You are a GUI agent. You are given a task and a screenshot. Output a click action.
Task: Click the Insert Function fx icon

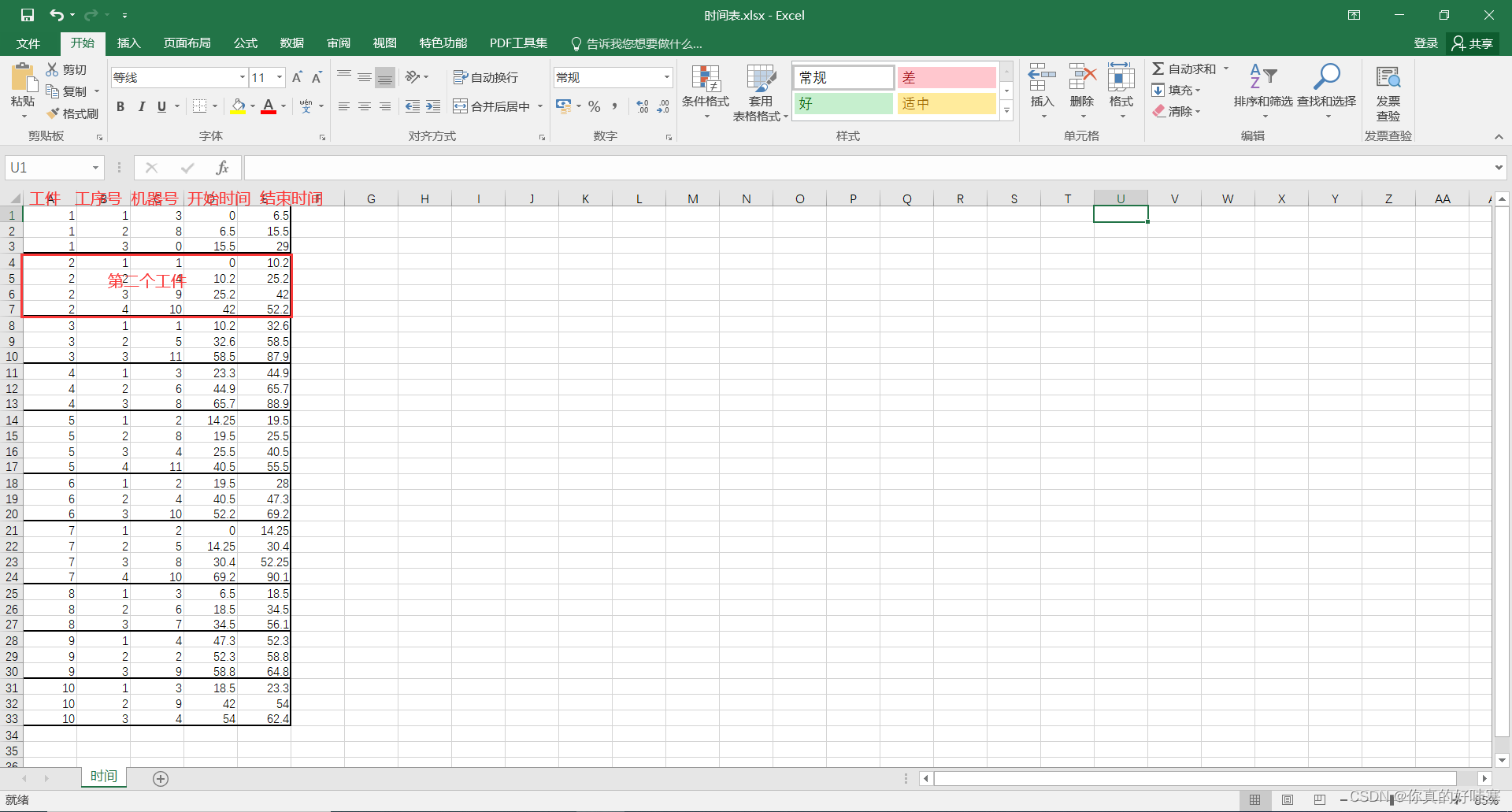pos(223,168)
